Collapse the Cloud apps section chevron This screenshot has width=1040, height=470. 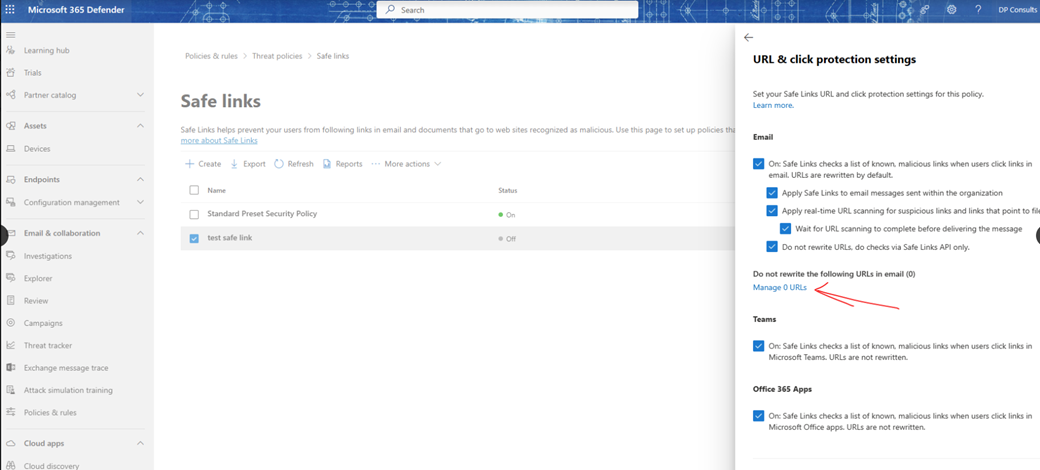click(140, 443)
